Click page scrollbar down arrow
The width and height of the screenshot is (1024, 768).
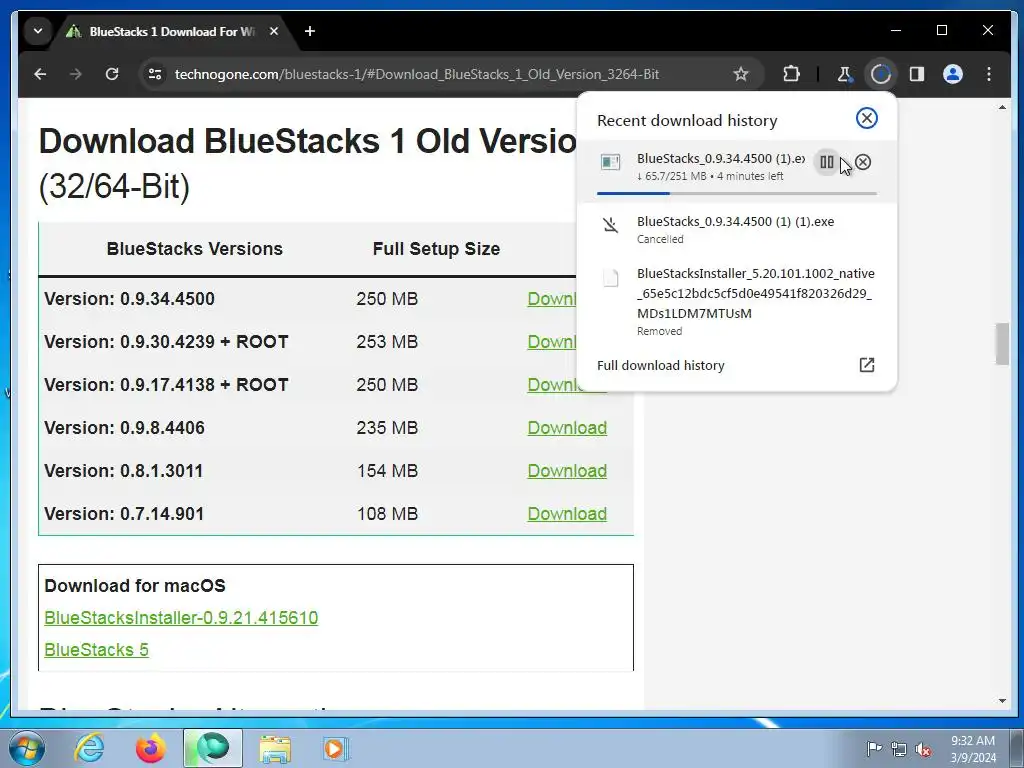coord(1002,701)
